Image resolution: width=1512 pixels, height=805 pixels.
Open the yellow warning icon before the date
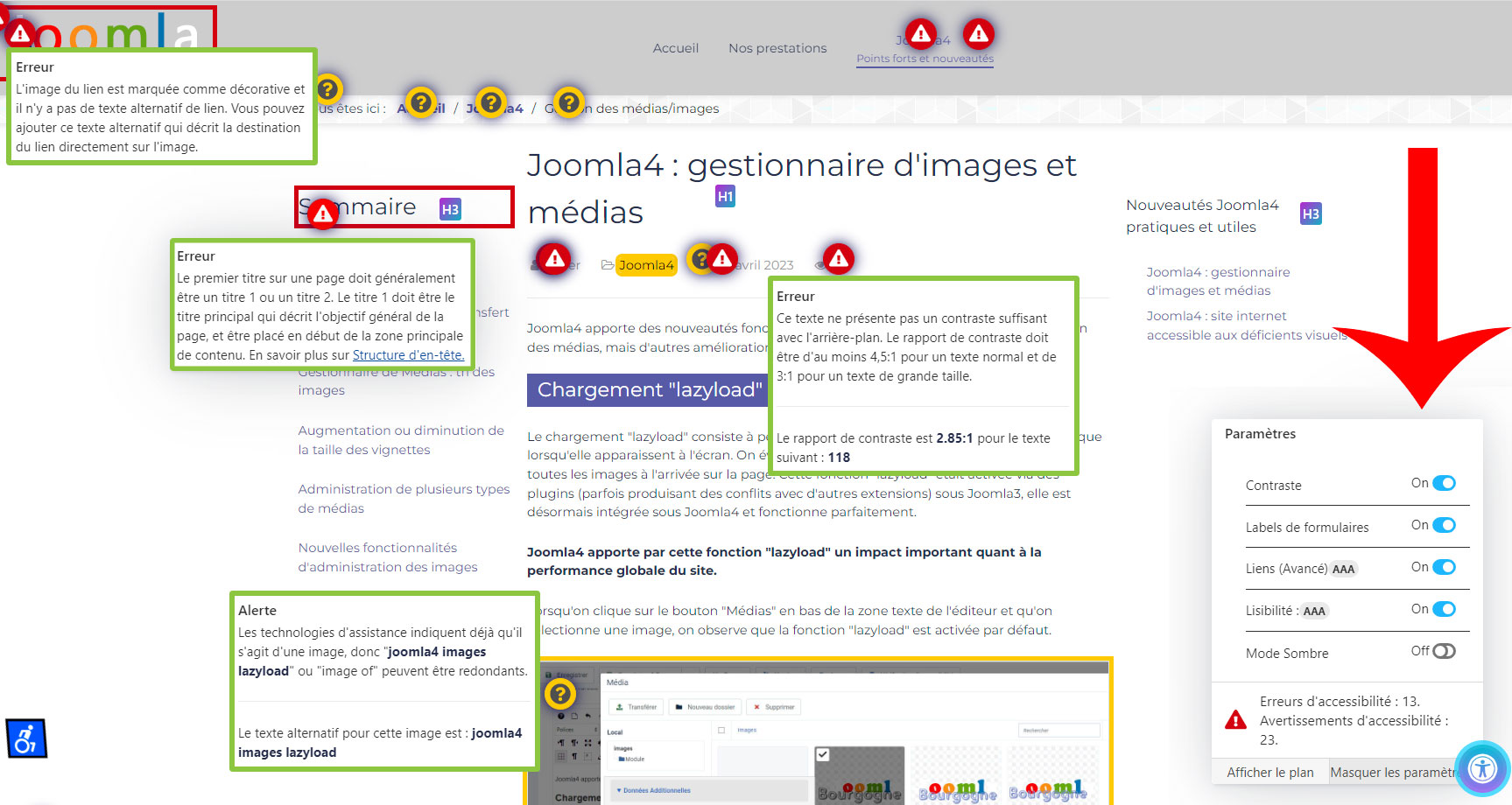[700, 259]
